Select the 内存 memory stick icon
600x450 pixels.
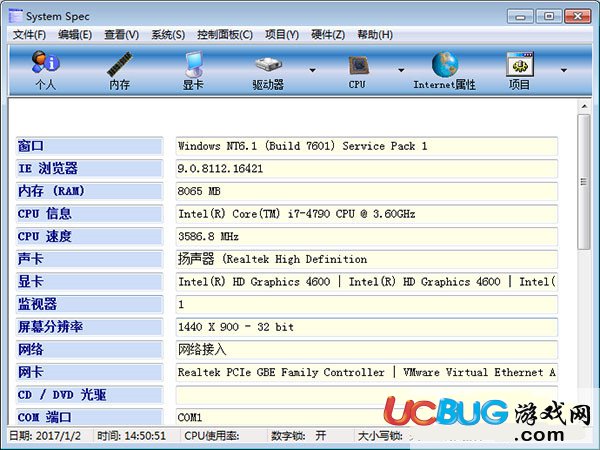119,70
